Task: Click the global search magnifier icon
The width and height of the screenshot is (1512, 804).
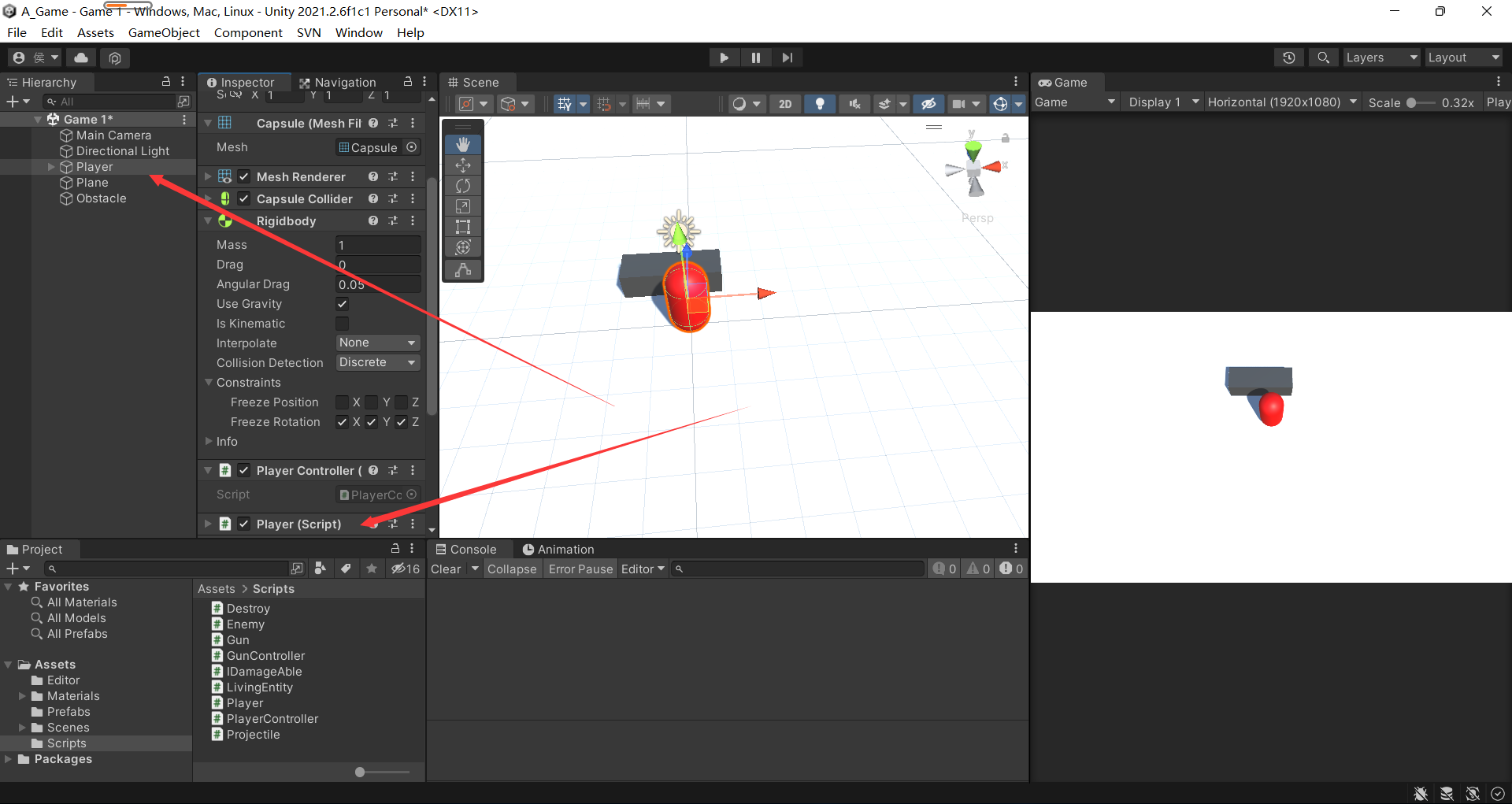Action: pyautogui.click(x=1324, y=57)
